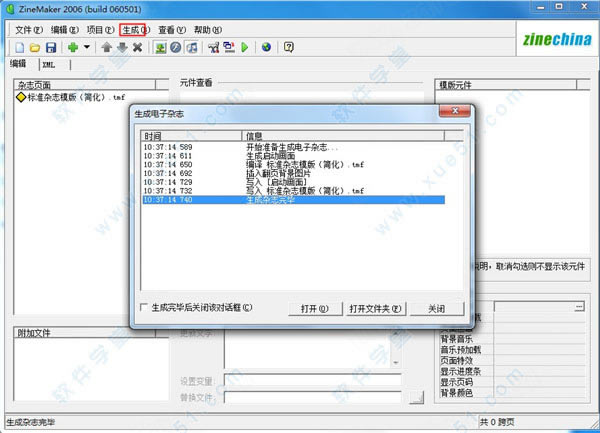
Task: Click the down arrow of the text area scrollbar
Action: coord(396,362)
